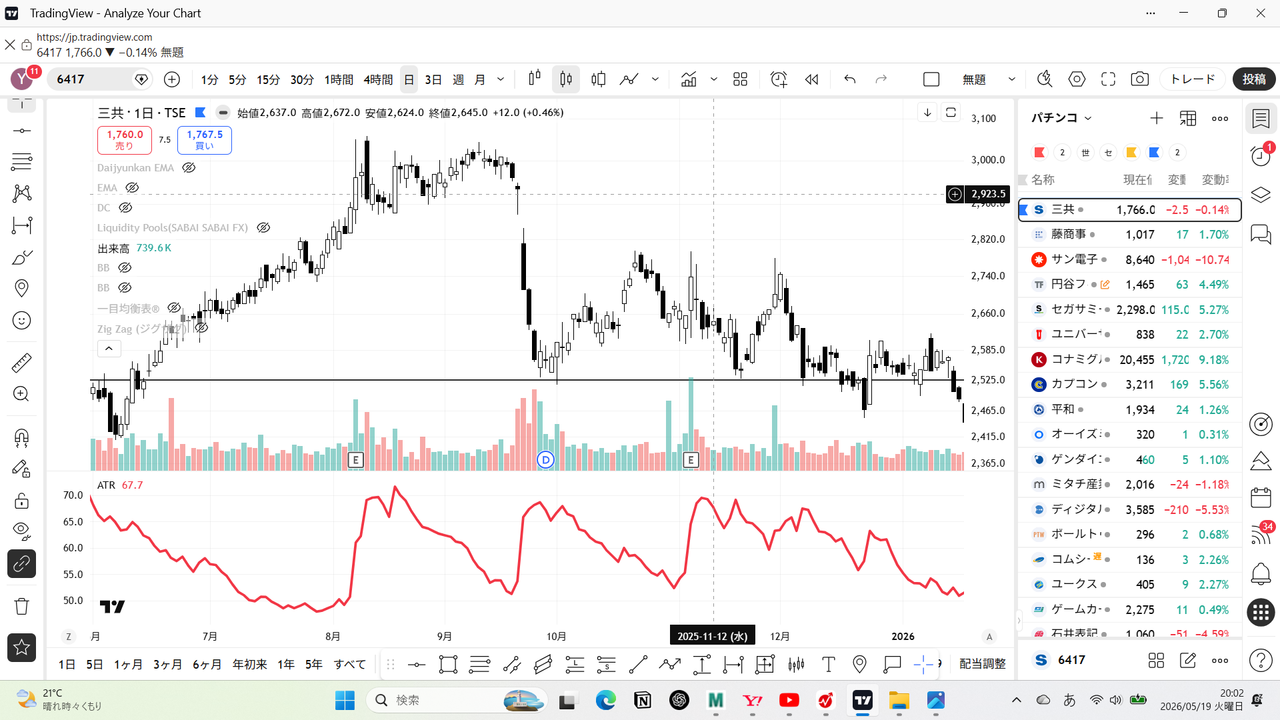The height and width of the screenshot is (720, 1280).
Task: Open the watchlist advanced view table icon
Action: [x=1188, y=118]
